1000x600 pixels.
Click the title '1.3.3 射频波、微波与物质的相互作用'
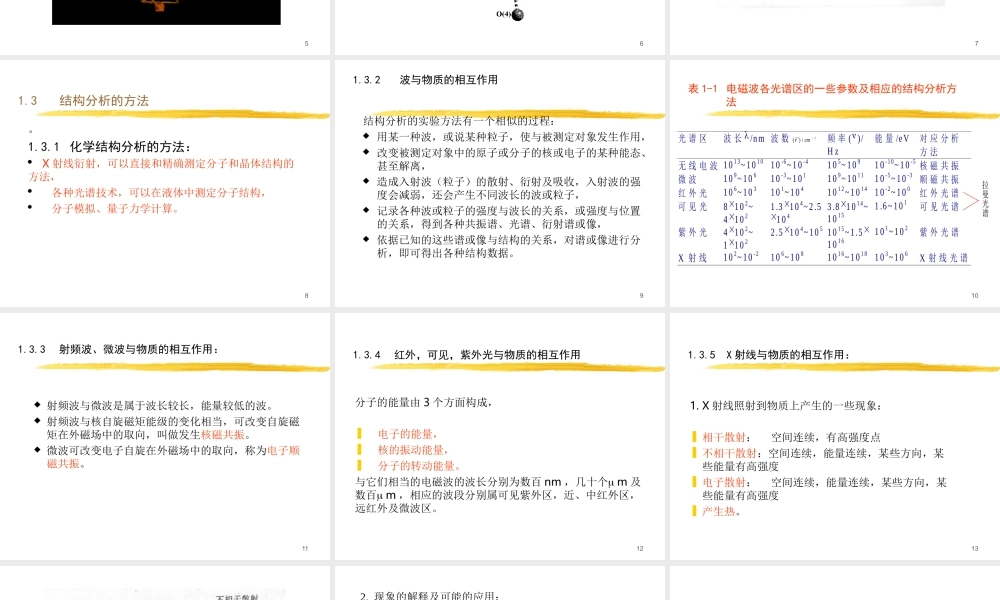point(119,349)
